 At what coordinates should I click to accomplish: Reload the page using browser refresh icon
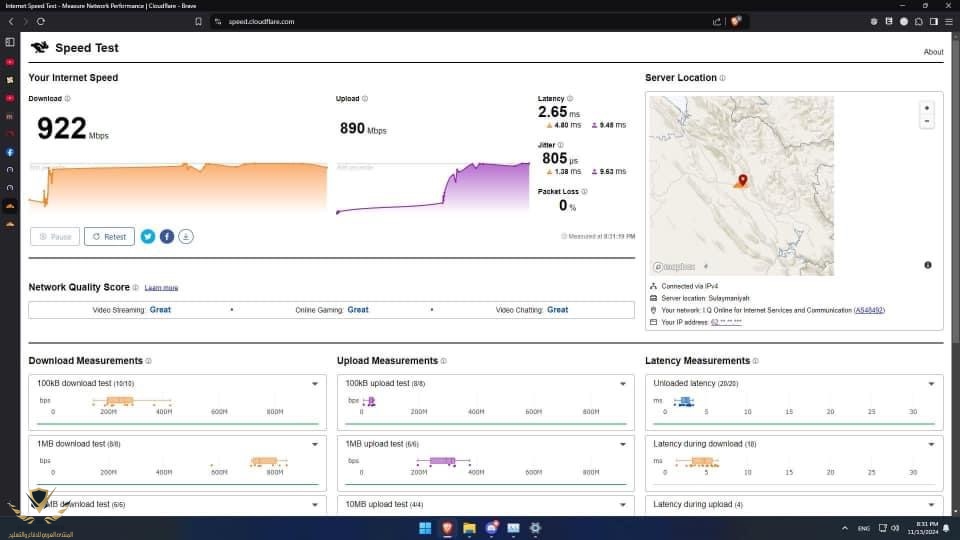pyautogui.click(x=40, y=21)
